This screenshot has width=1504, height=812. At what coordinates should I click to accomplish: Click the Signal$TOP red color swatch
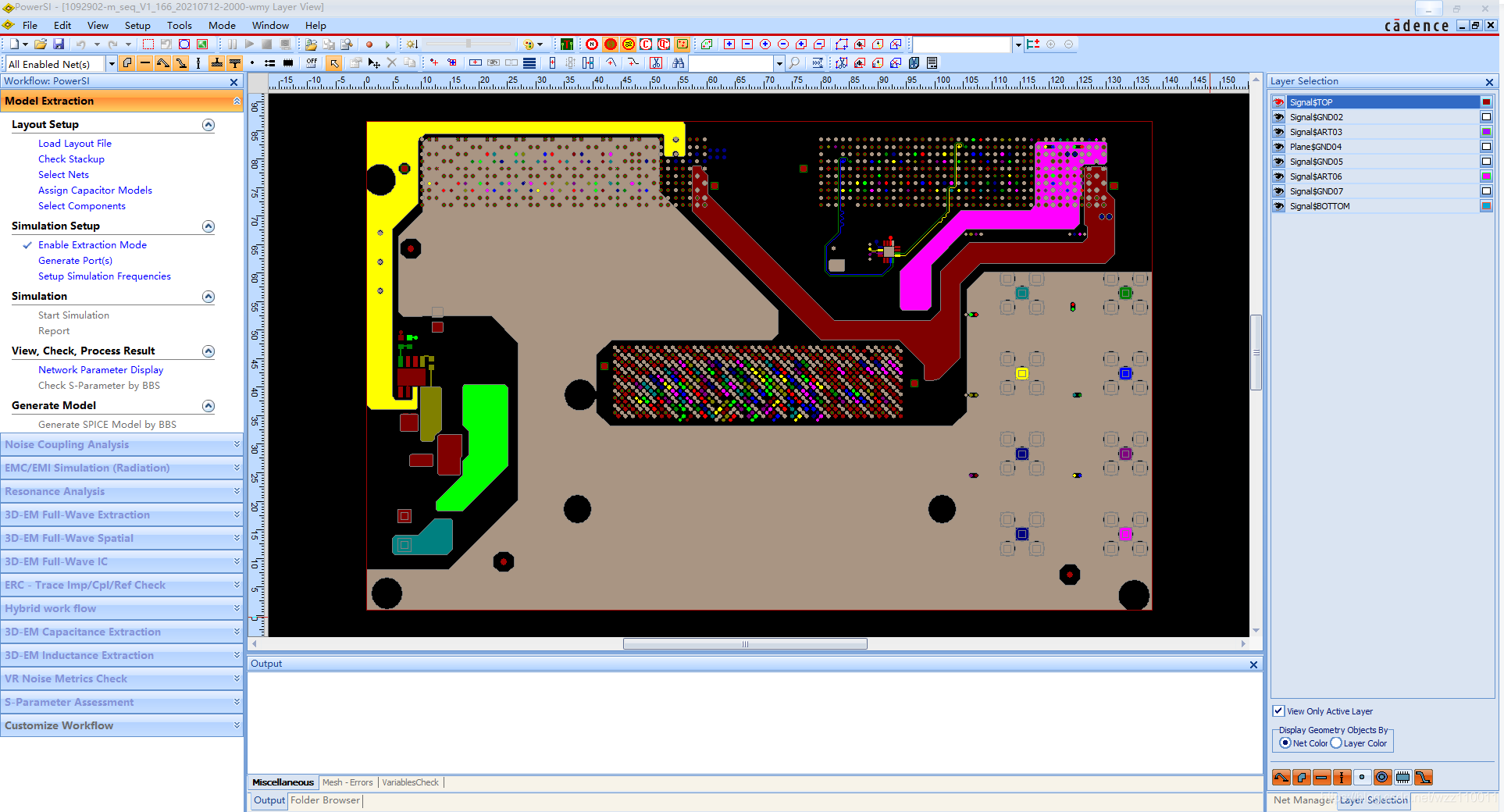[1486, 102]
